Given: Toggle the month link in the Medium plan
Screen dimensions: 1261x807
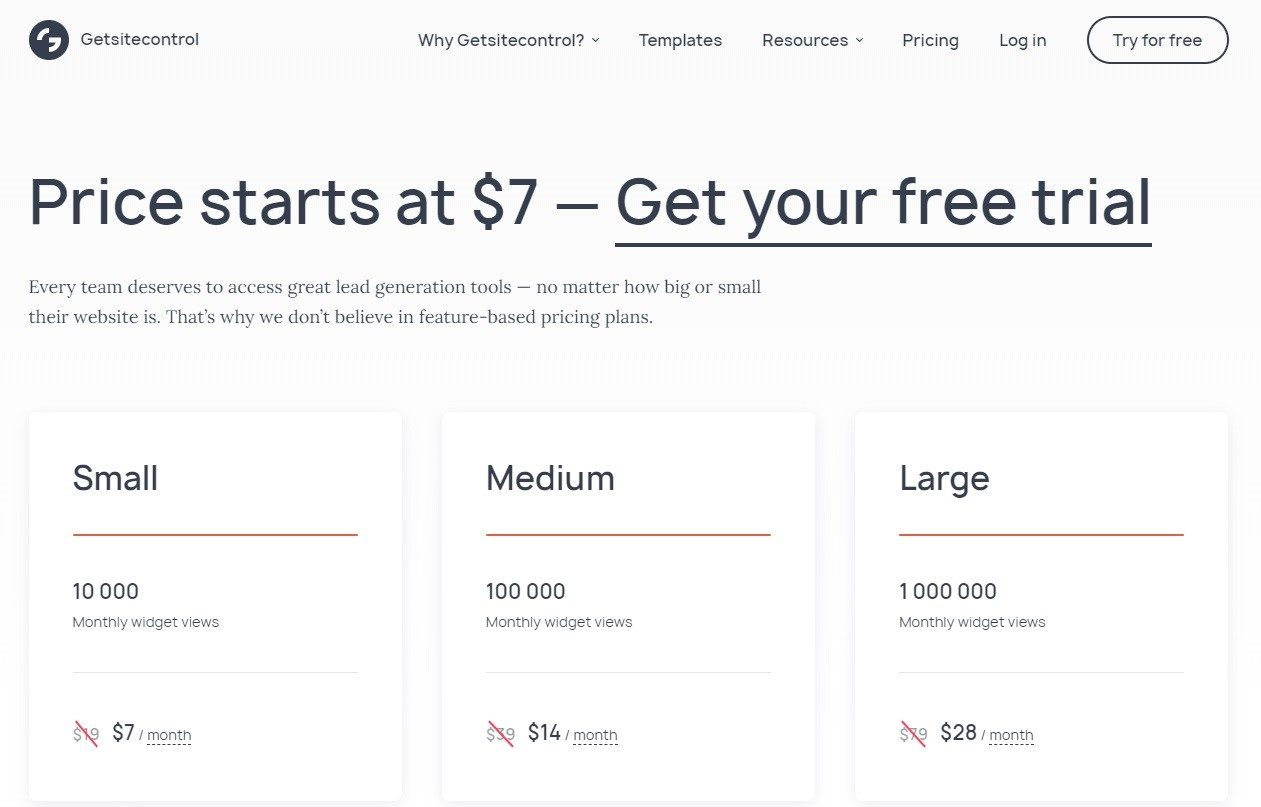Looking at the screenshot, I should [595, 736].
